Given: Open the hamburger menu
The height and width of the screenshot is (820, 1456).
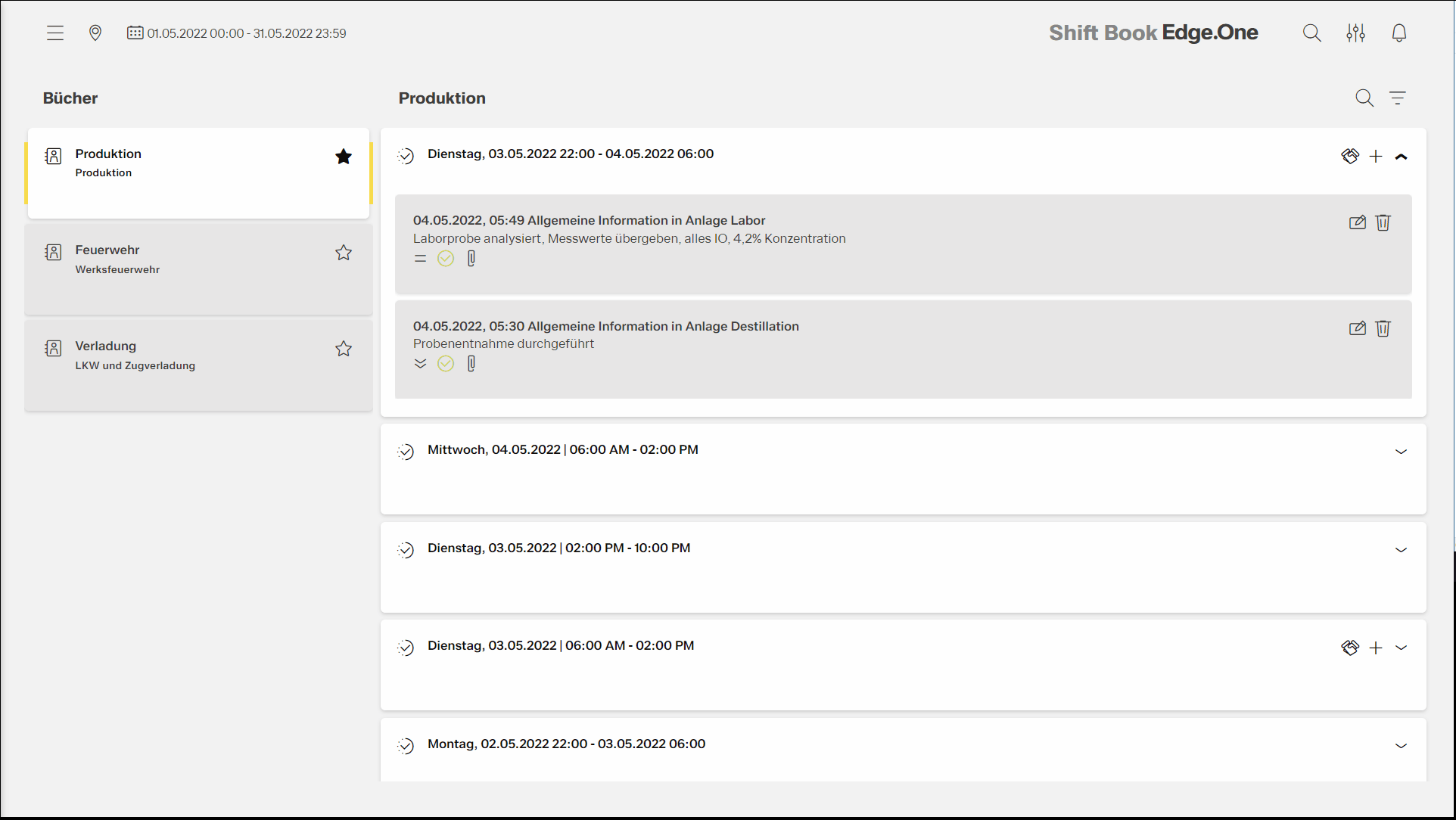Looking at the screenshot, I should pyautogui.click(x=55, y=33).
